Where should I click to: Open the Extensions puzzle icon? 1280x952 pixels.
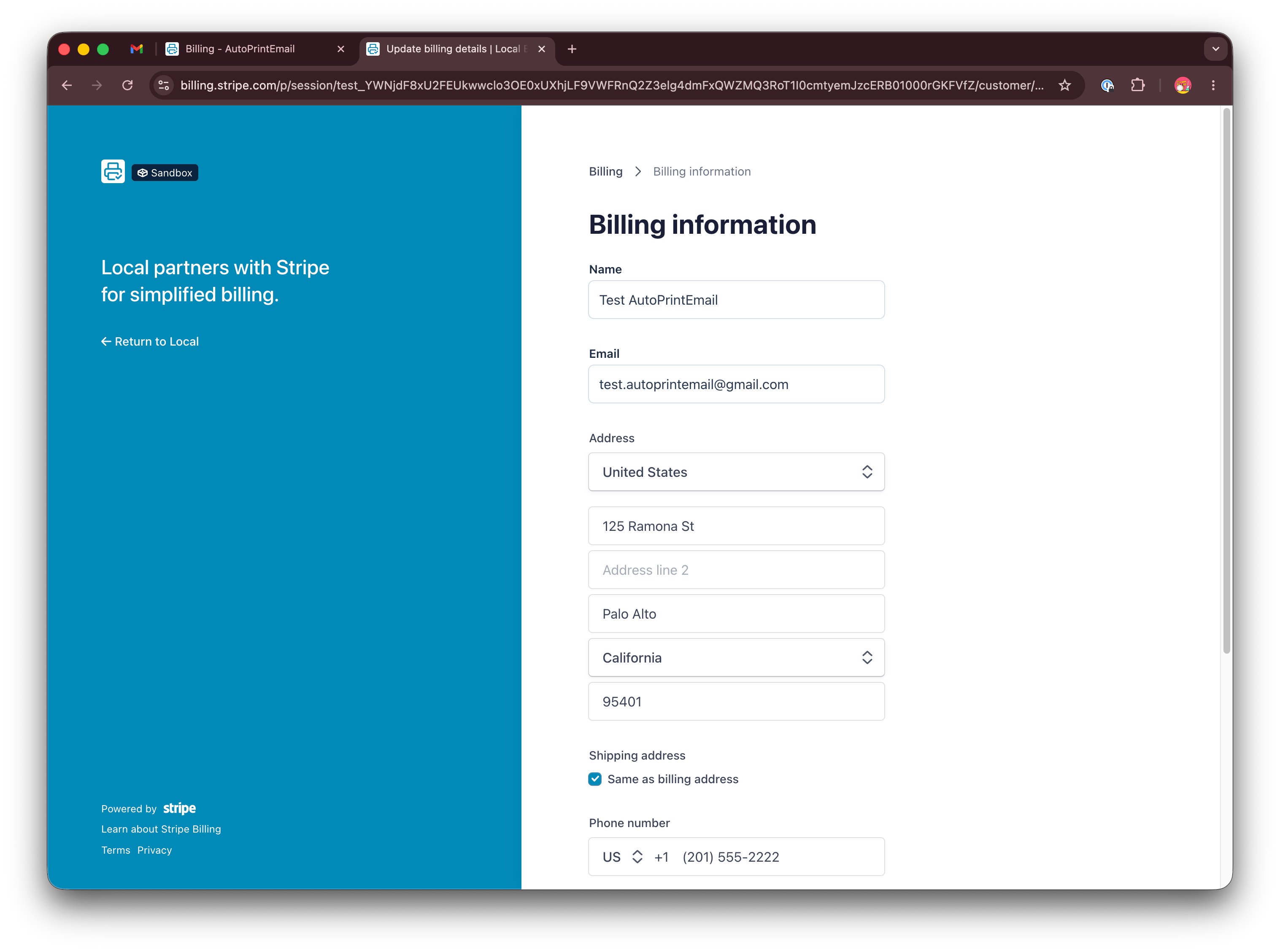click(1138, 85)
